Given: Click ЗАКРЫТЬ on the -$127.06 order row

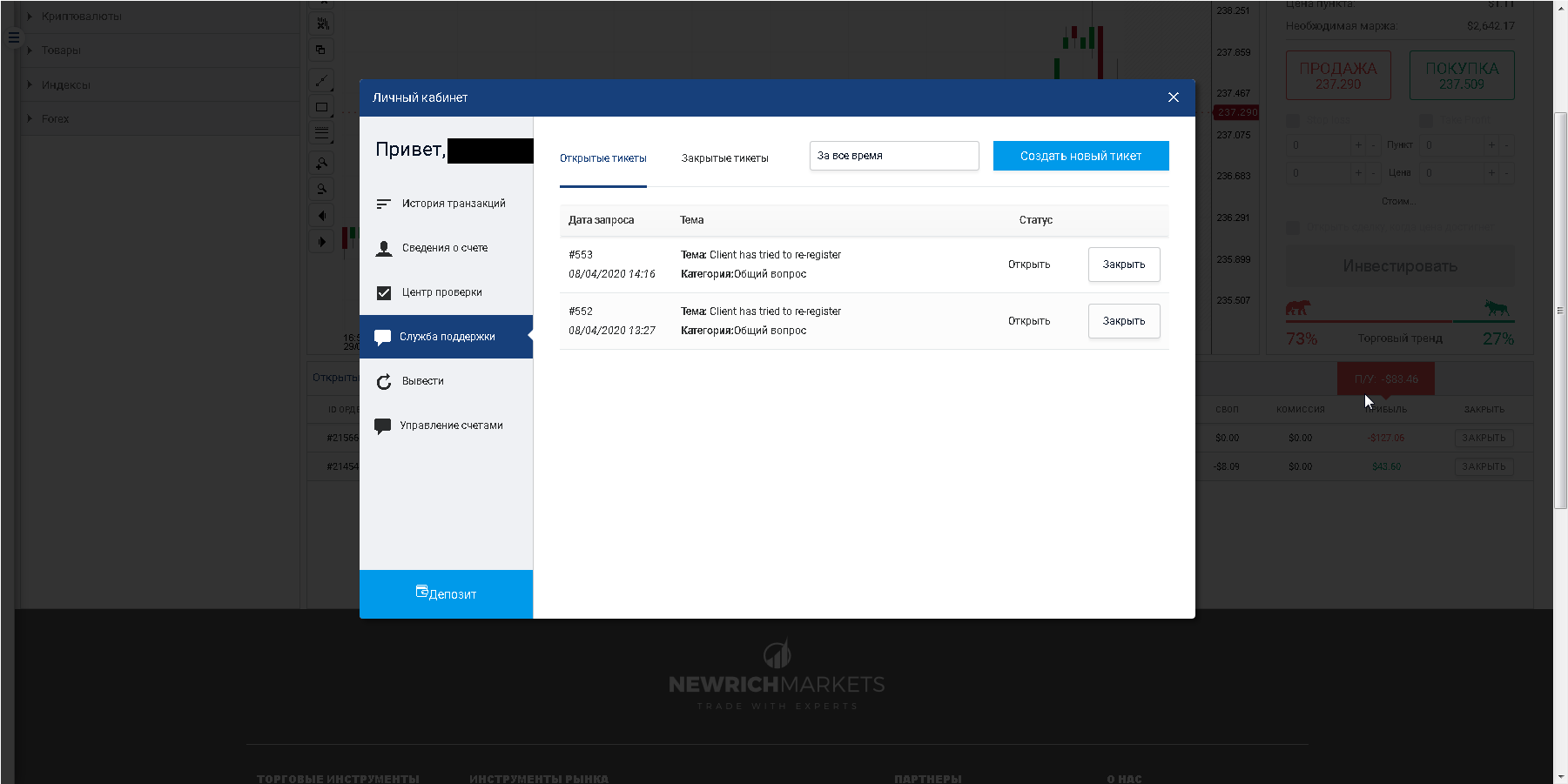Looking at the screenshot, I should pos(1484,439).
